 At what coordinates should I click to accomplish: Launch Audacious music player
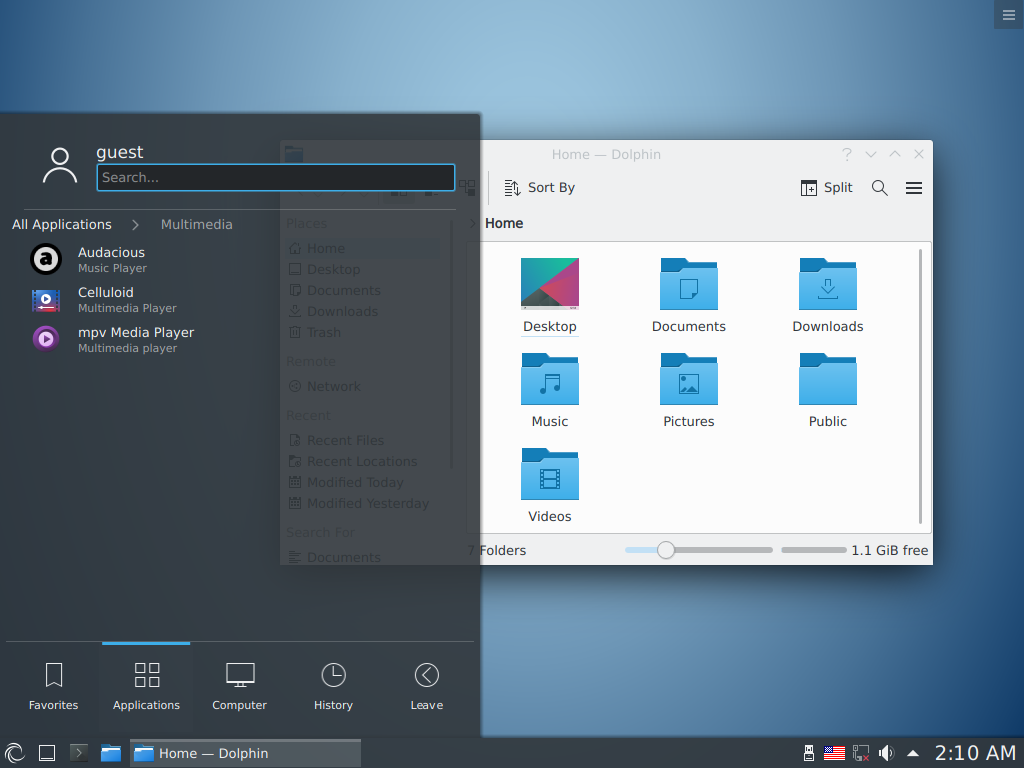pyautogui.click(x=112, y=259)
